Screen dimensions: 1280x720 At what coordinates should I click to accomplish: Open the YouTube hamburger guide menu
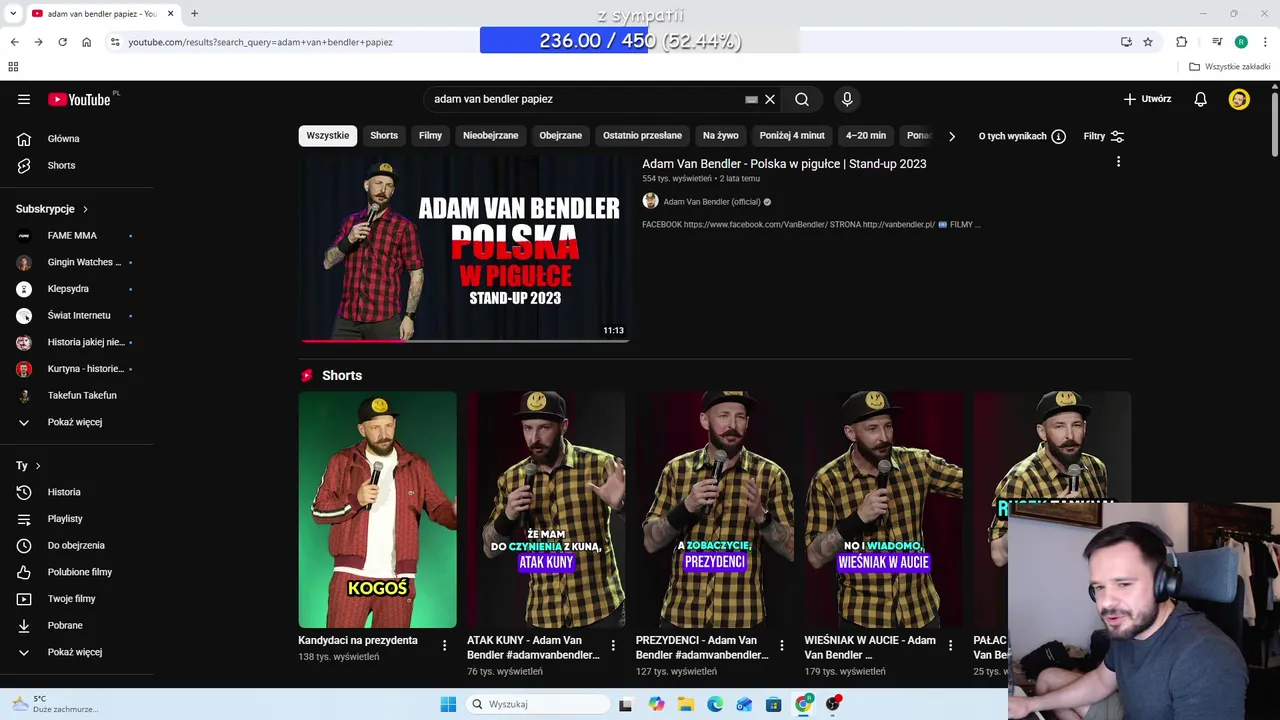coord(24,99)
